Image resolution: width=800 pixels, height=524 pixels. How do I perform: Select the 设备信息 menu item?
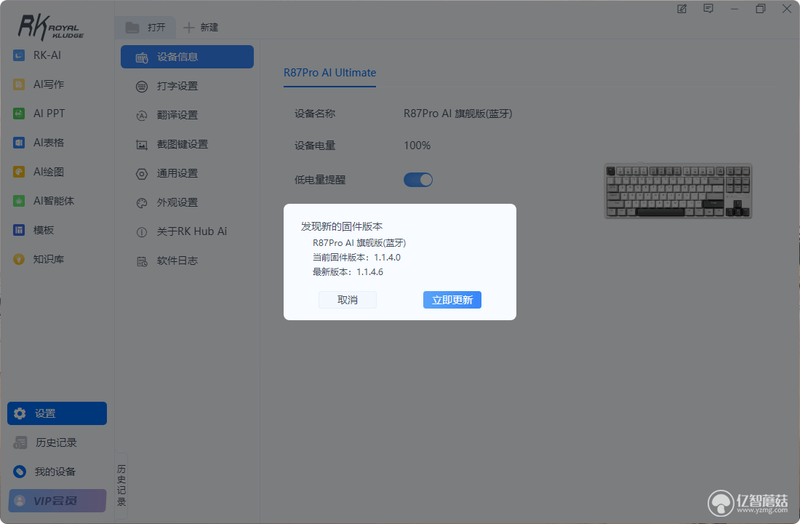point(187,57)
